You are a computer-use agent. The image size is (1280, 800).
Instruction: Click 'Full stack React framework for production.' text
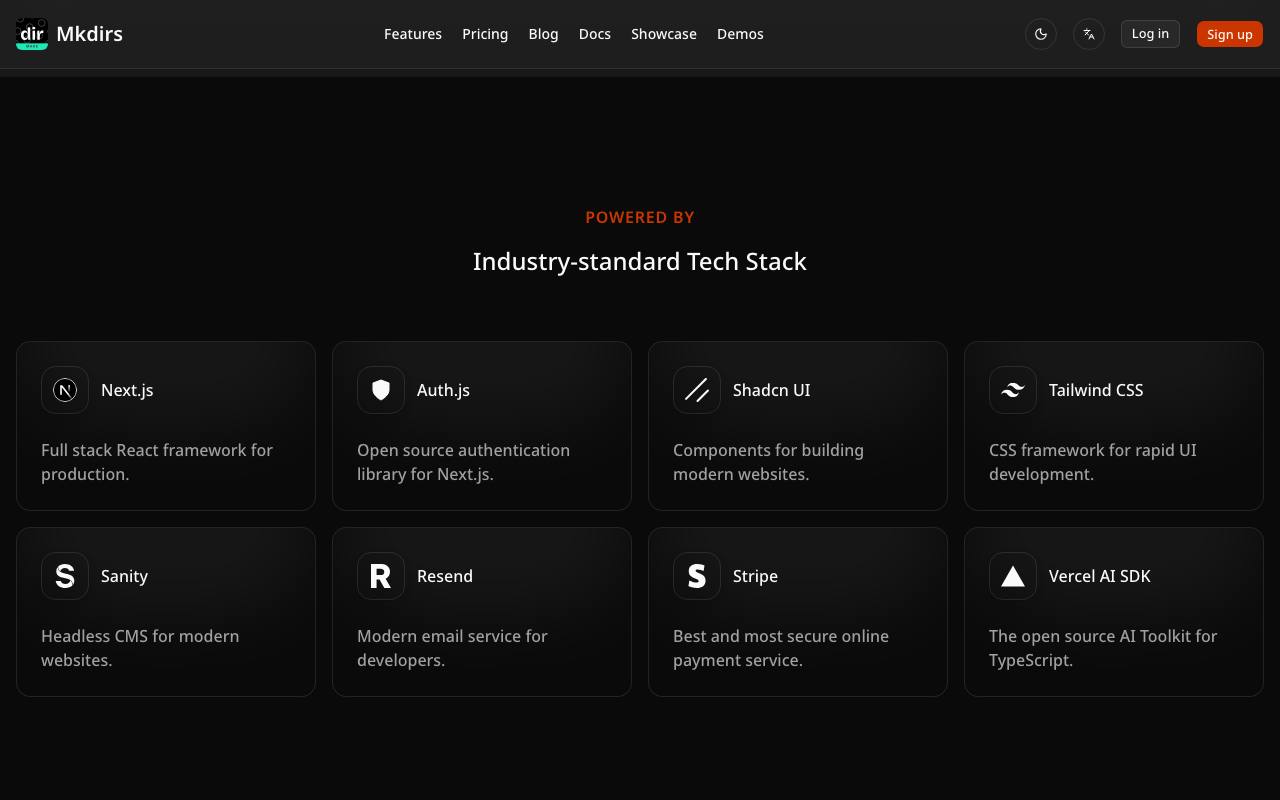[157, 462]
